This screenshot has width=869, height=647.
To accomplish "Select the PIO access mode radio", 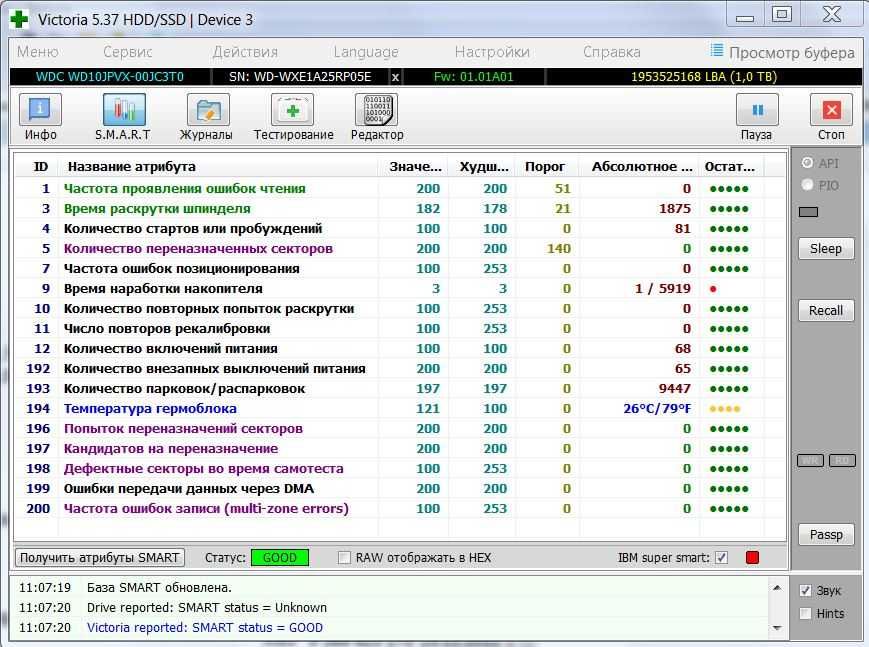I will click(x=807, y=185).
